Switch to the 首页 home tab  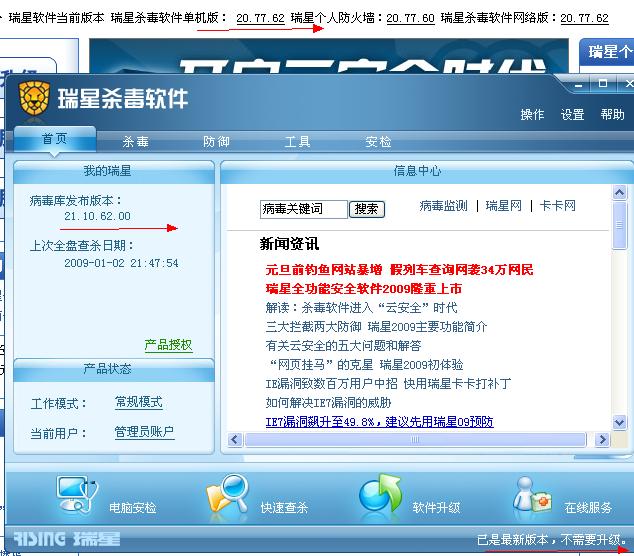click(x=55, y=139)
